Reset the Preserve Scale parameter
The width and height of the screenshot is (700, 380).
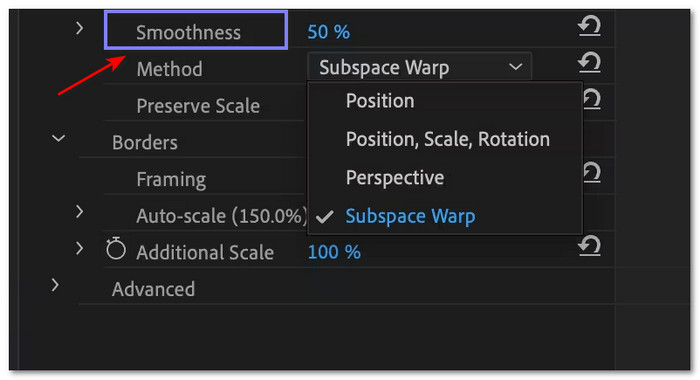592,100
